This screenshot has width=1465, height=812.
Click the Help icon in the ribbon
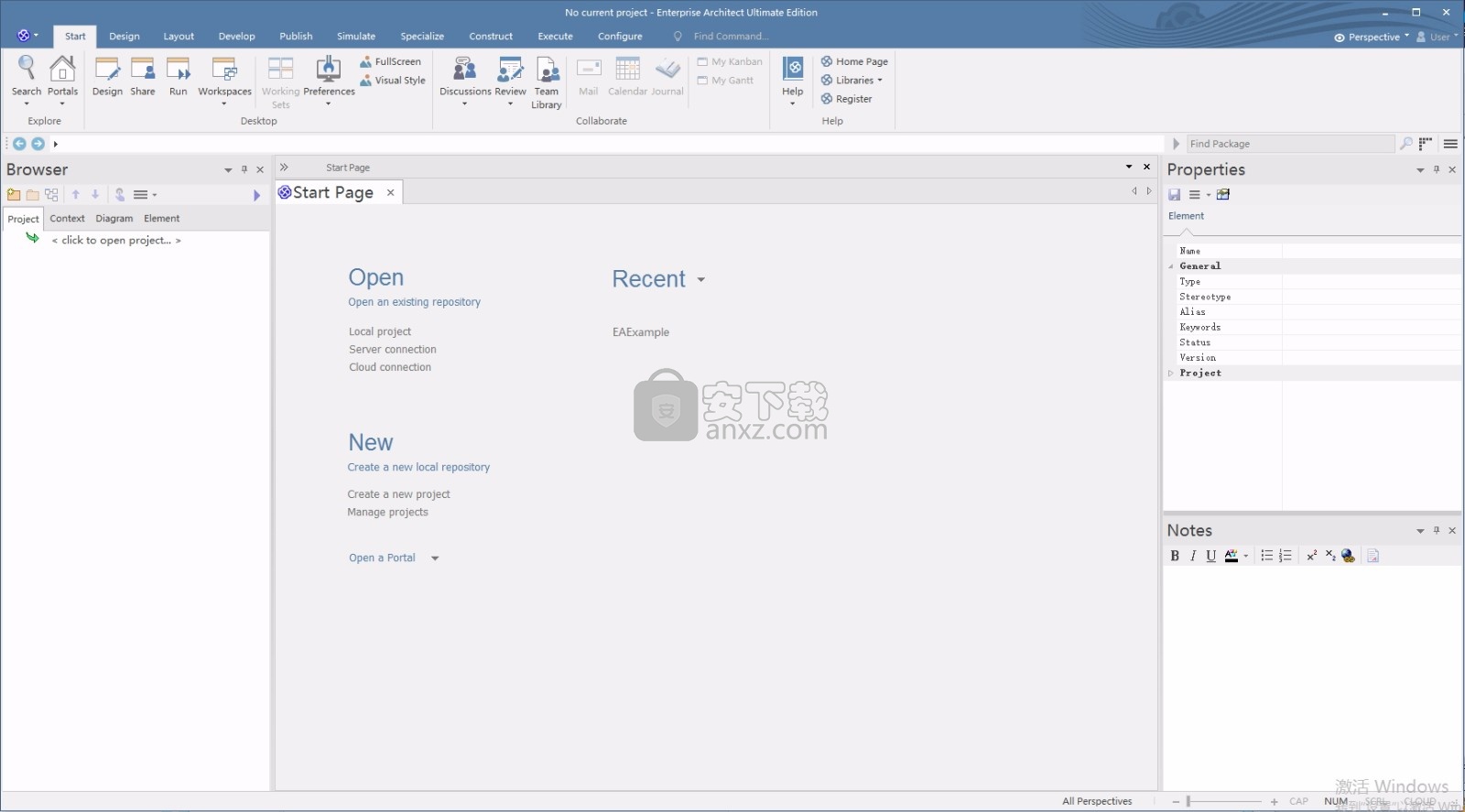(793, 79)
